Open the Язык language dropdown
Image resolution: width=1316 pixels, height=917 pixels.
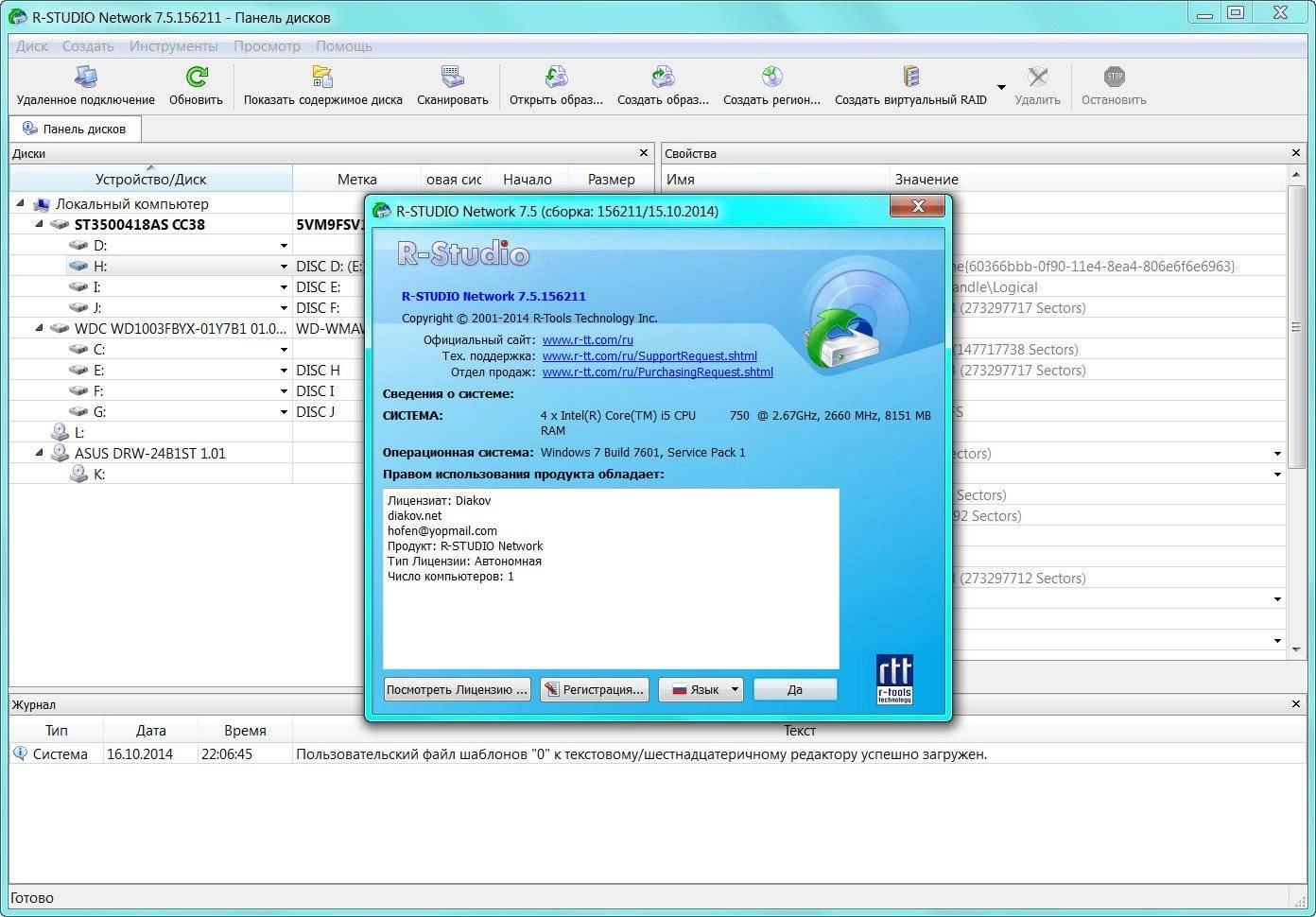(x=701, y=689)
